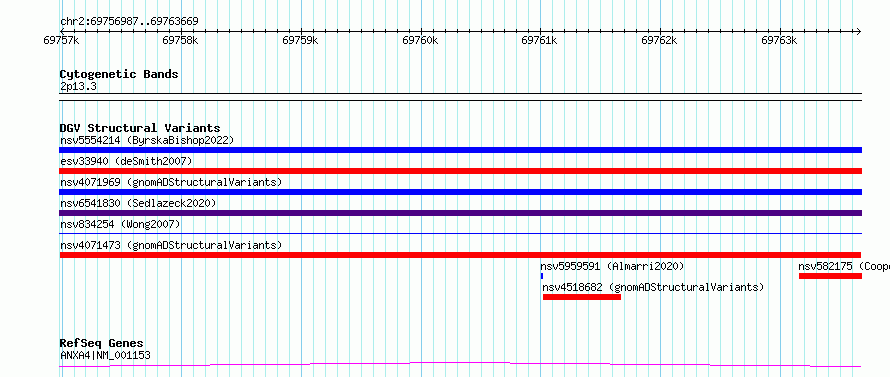Click the thin blue line under nsv834254
This screenshot has width=890, height=377.
point(460,233)
